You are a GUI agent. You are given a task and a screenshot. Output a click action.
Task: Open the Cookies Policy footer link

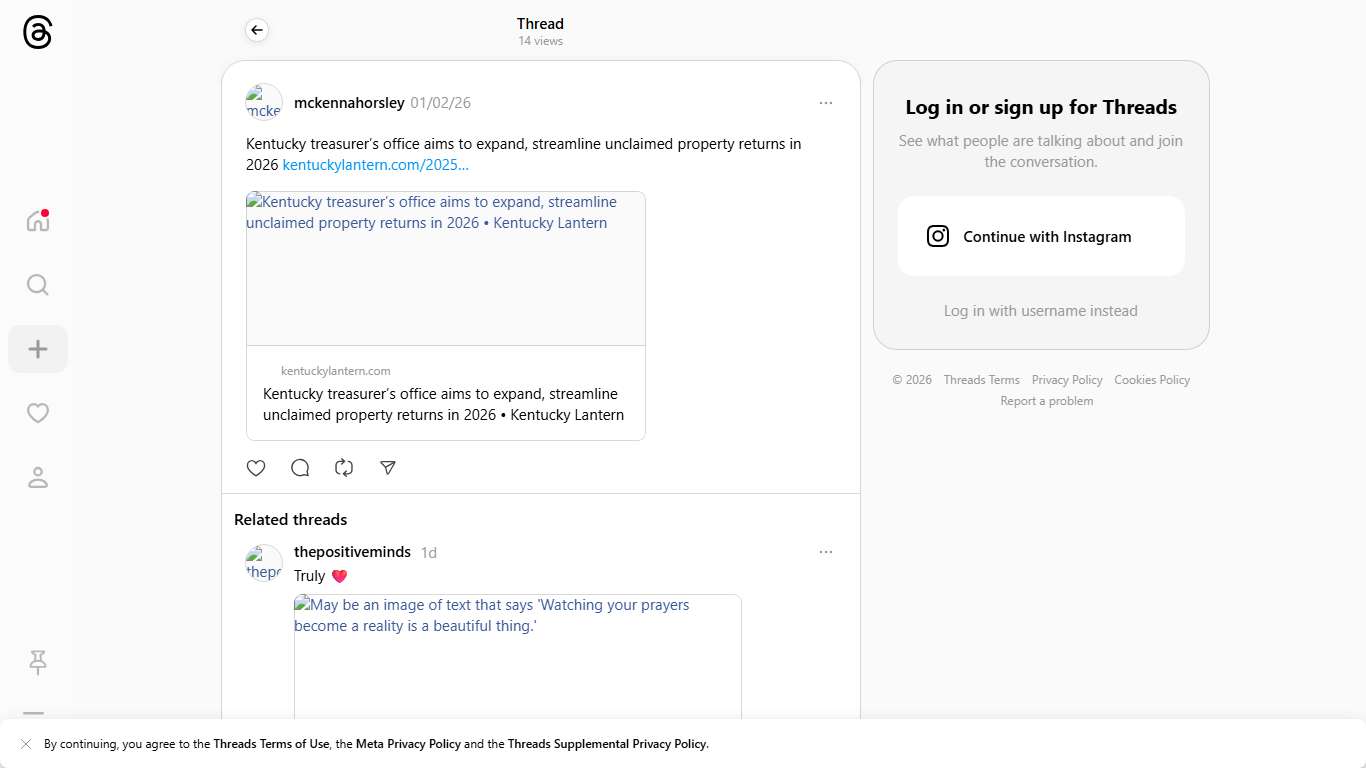click(1151, 380)
